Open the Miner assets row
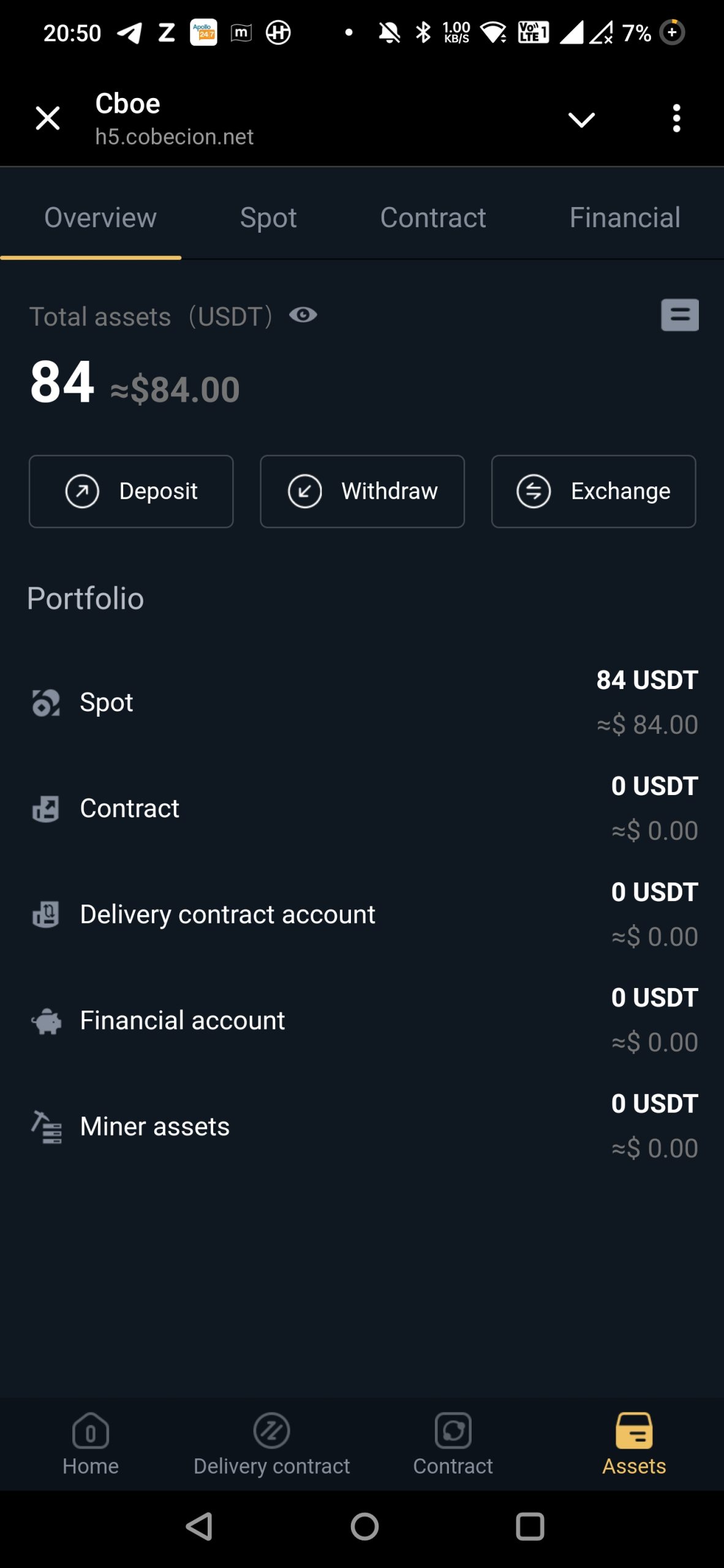The image size is (724, 1568). (361, 1126)
